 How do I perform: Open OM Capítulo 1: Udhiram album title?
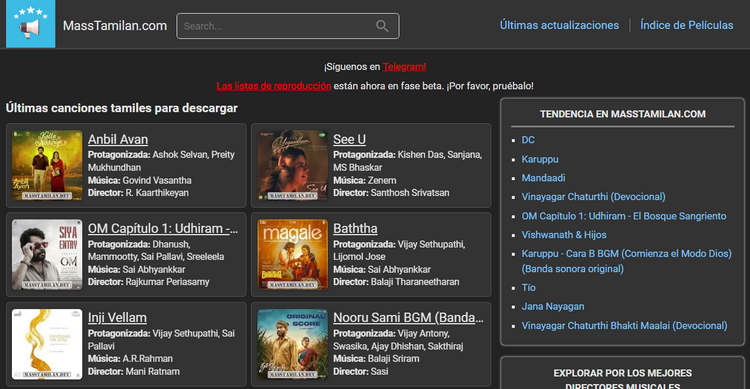[163, 228]
